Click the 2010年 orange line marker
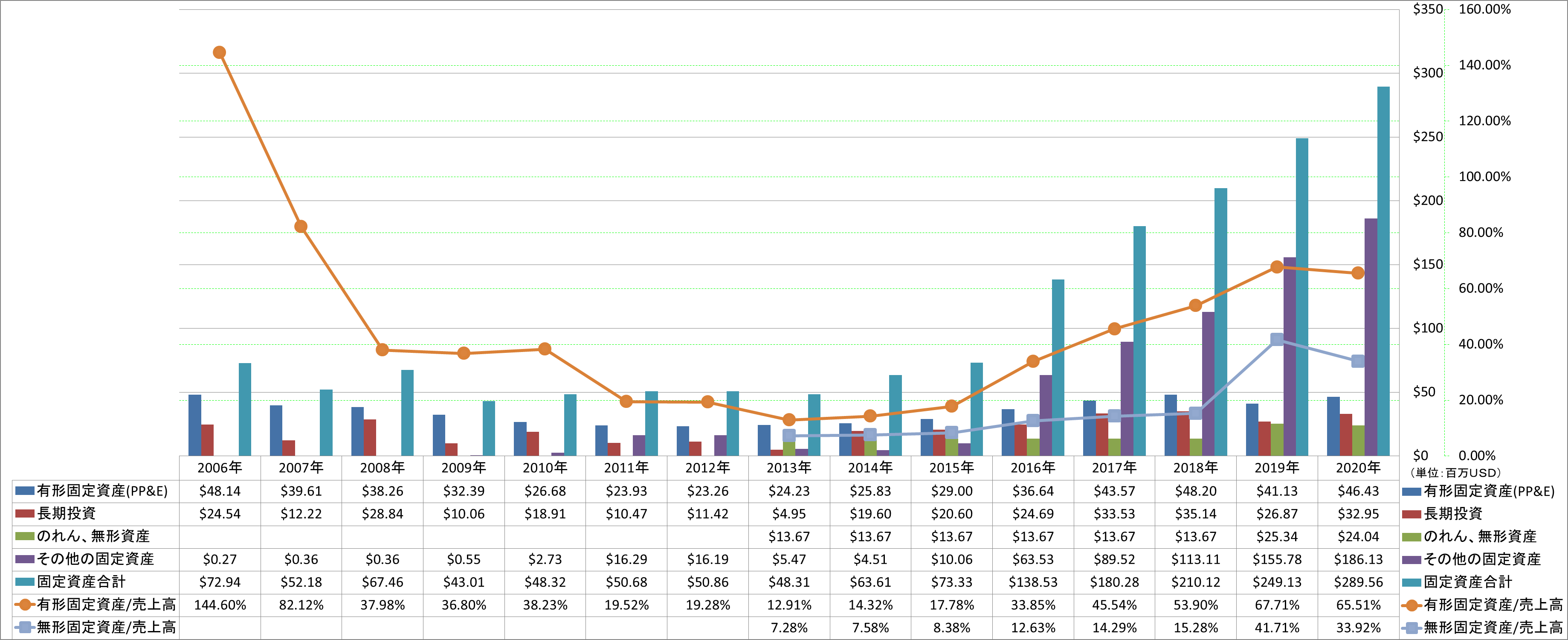This screenshot has height=640, width=1568. click(x=545, y=349)
